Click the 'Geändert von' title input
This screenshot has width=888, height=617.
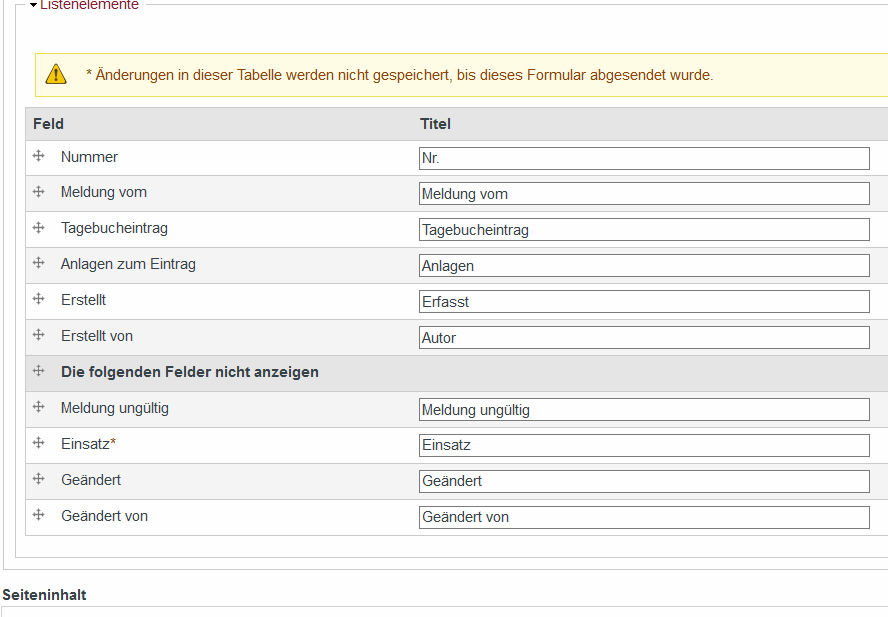pos(644,517)
